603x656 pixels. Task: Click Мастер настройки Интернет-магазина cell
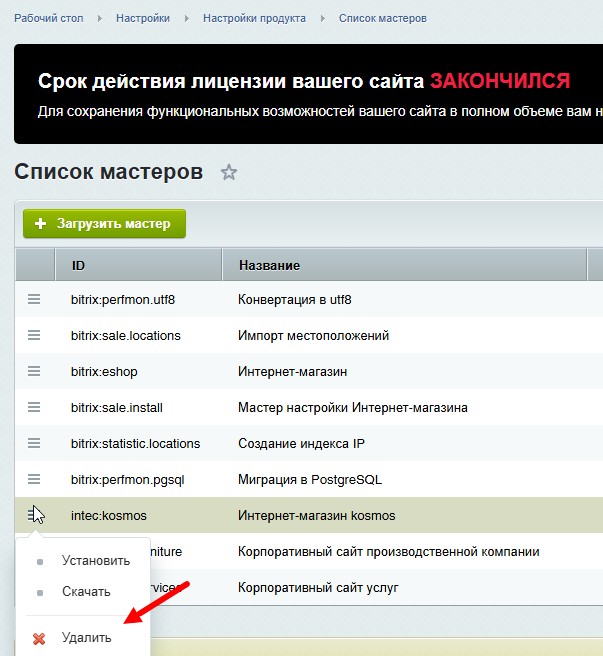pos(353,407)
